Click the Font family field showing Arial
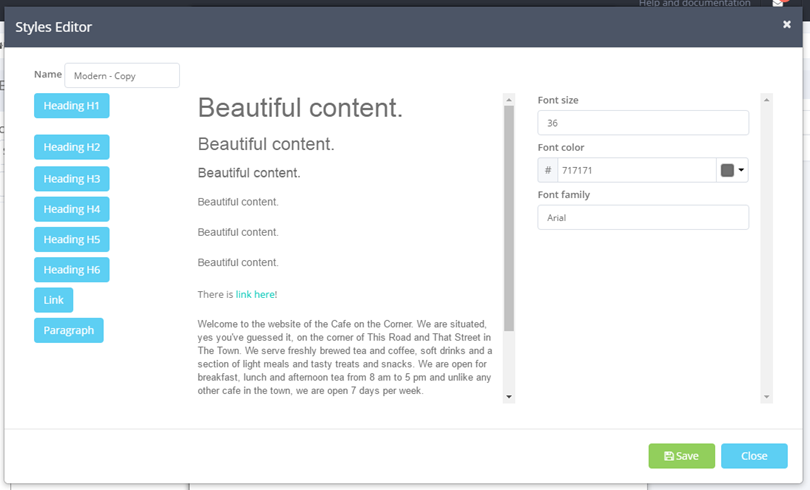This screenshot has width=810, height=490. pos(643,217)
